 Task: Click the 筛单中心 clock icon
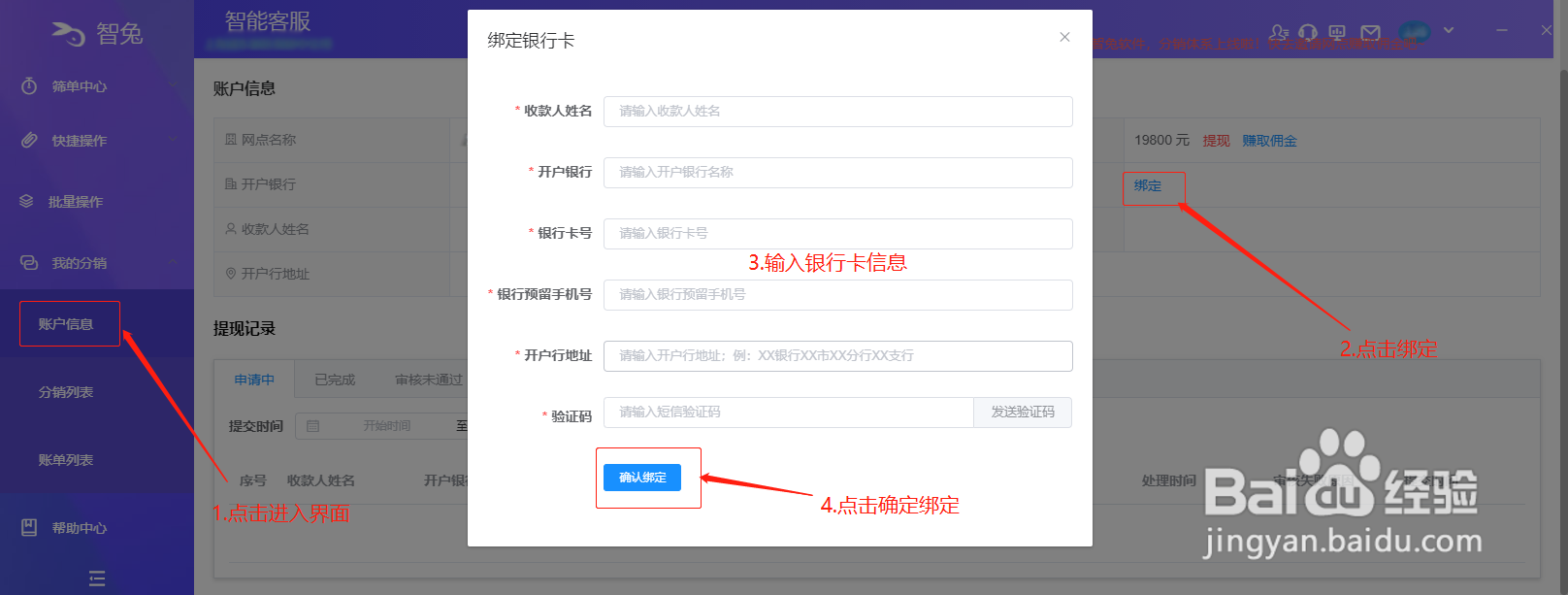tap(29, 85)
